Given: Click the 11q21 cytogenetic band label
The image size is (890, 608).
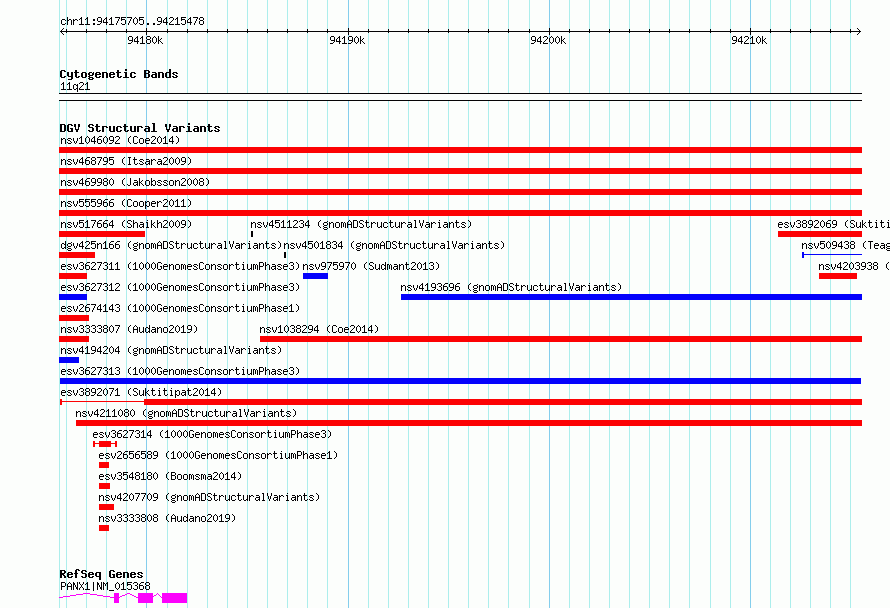Looking at the screenshot, I should [x=75, y=86].
